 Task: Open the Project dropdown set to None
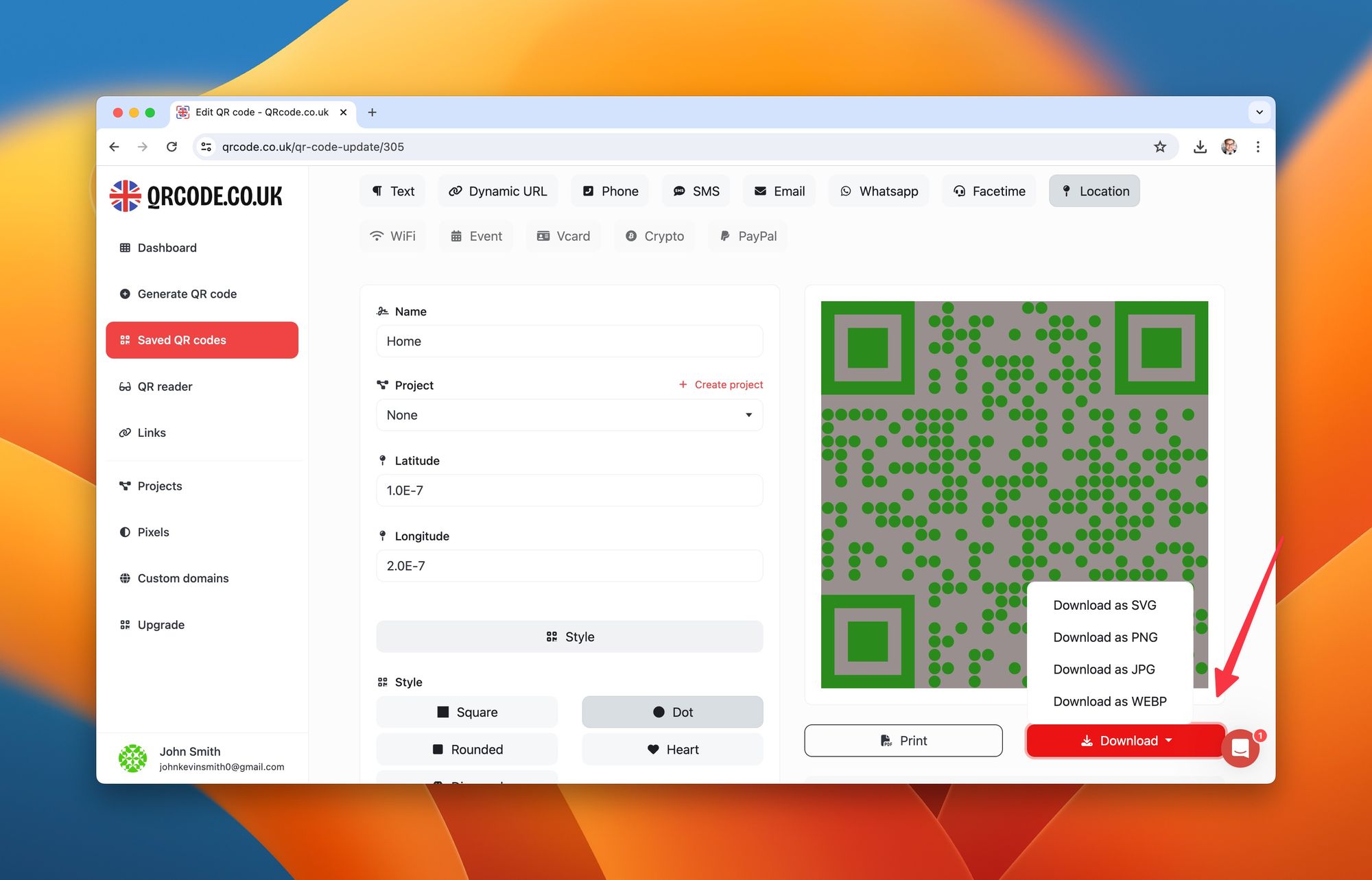569,415
